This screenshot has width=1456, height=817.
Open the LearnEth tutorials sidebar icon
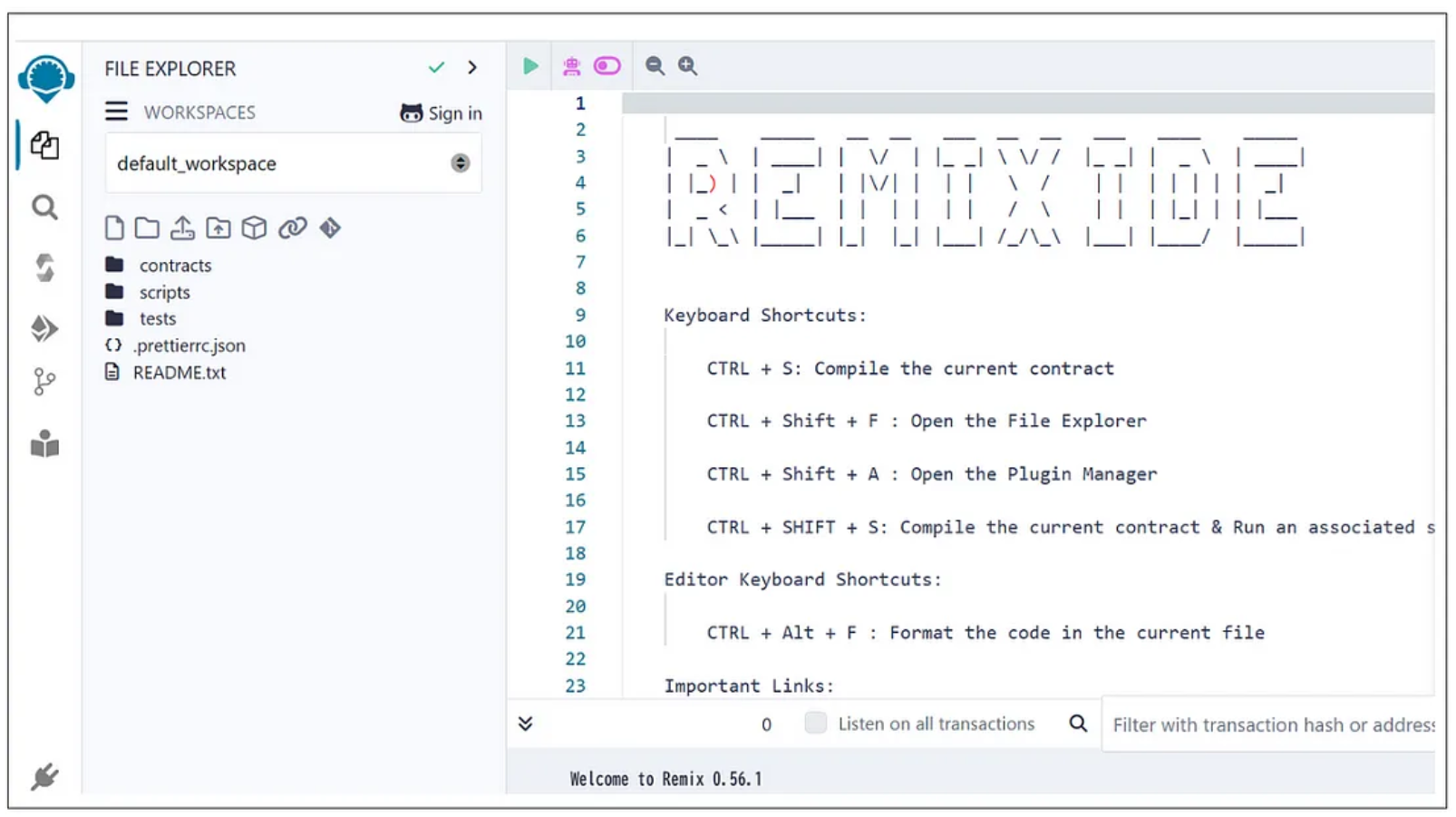click(44, 443)
